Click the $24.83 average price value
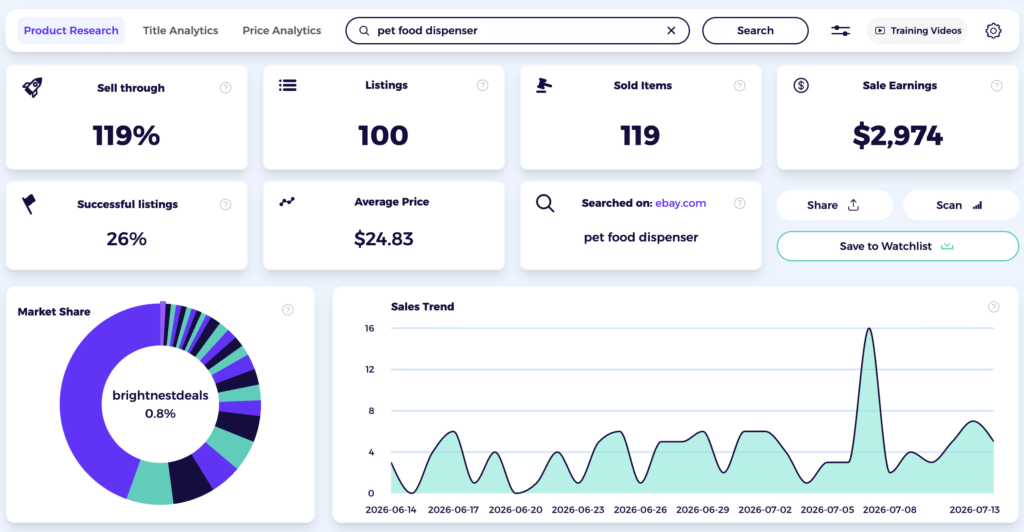Screen dimensions: 1024x532 (383, 239)
